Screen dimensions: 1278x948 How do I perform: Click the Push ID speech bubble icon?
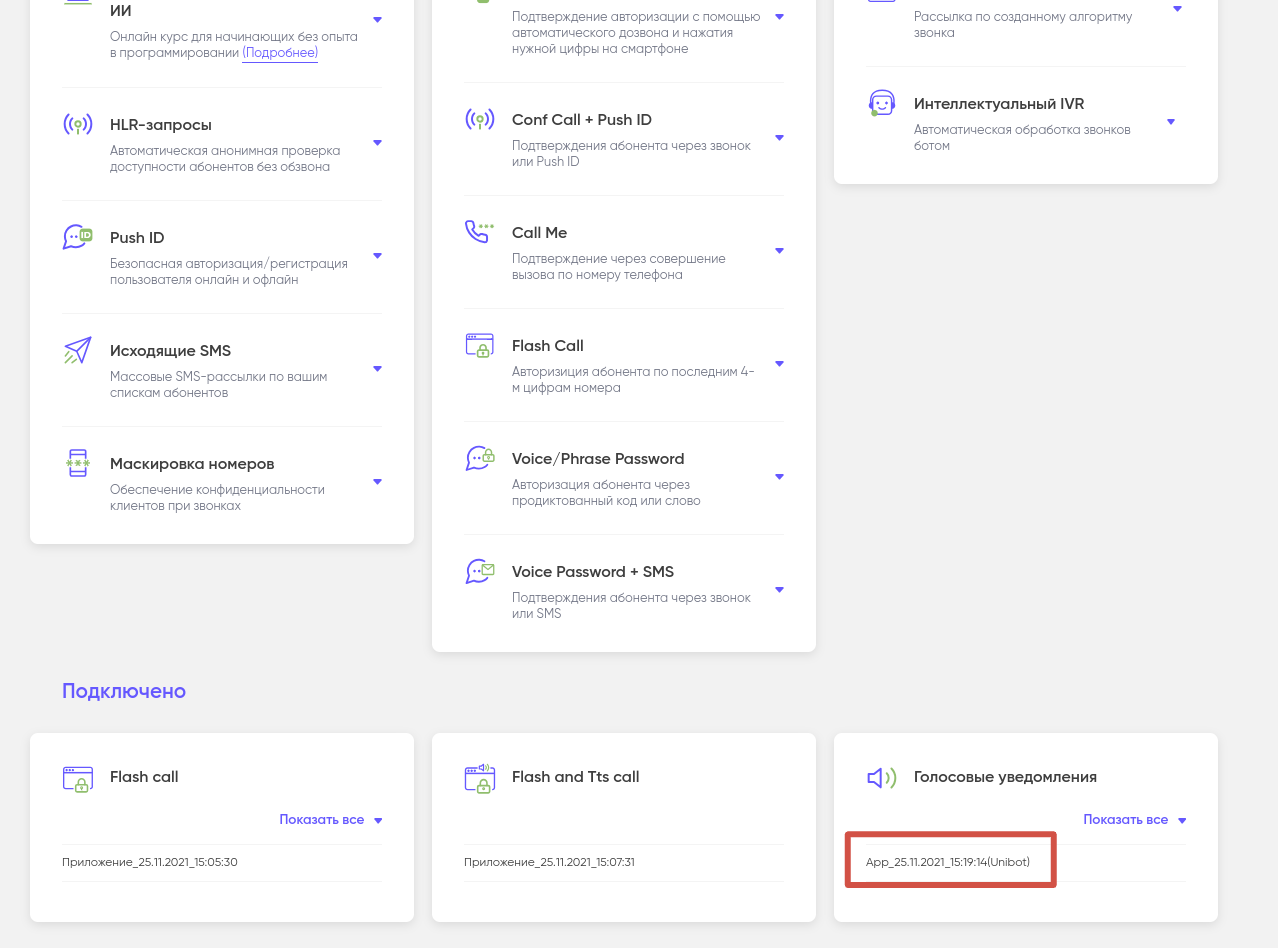click(x=77, y=237)
